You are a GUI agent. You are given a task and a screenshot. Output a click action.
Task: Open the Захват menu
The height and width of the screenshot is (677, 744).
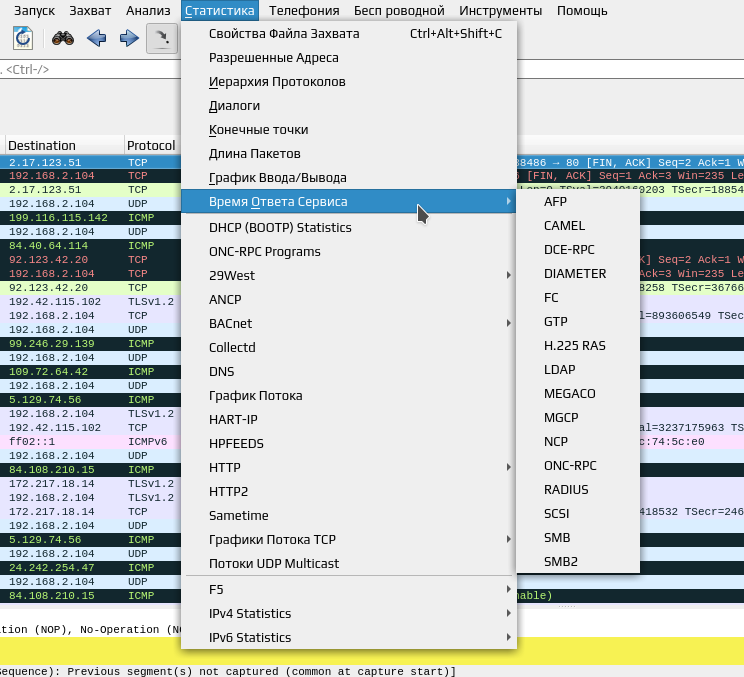[x=90, y=10]
